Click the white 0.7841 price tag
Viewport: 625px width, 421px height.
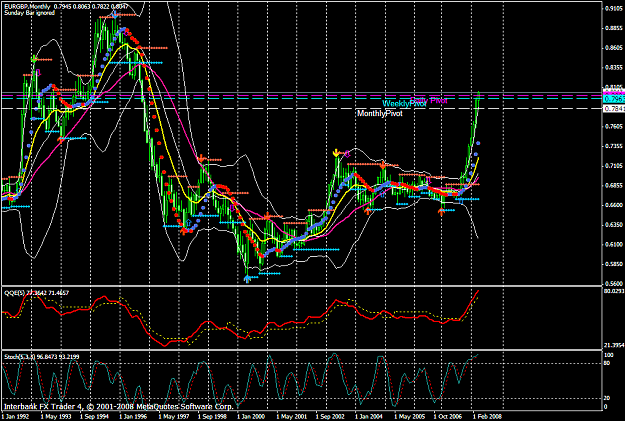[x=614, y=108]
